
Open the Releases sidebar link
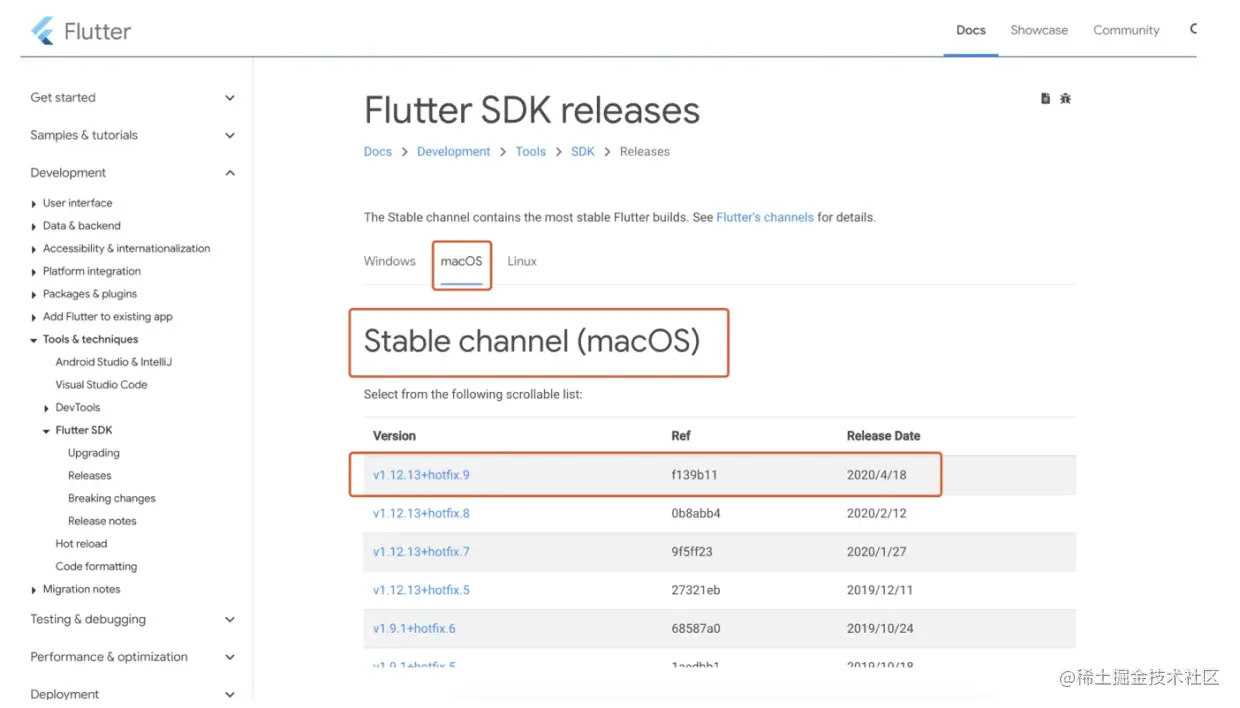click(x=90, y=476)
